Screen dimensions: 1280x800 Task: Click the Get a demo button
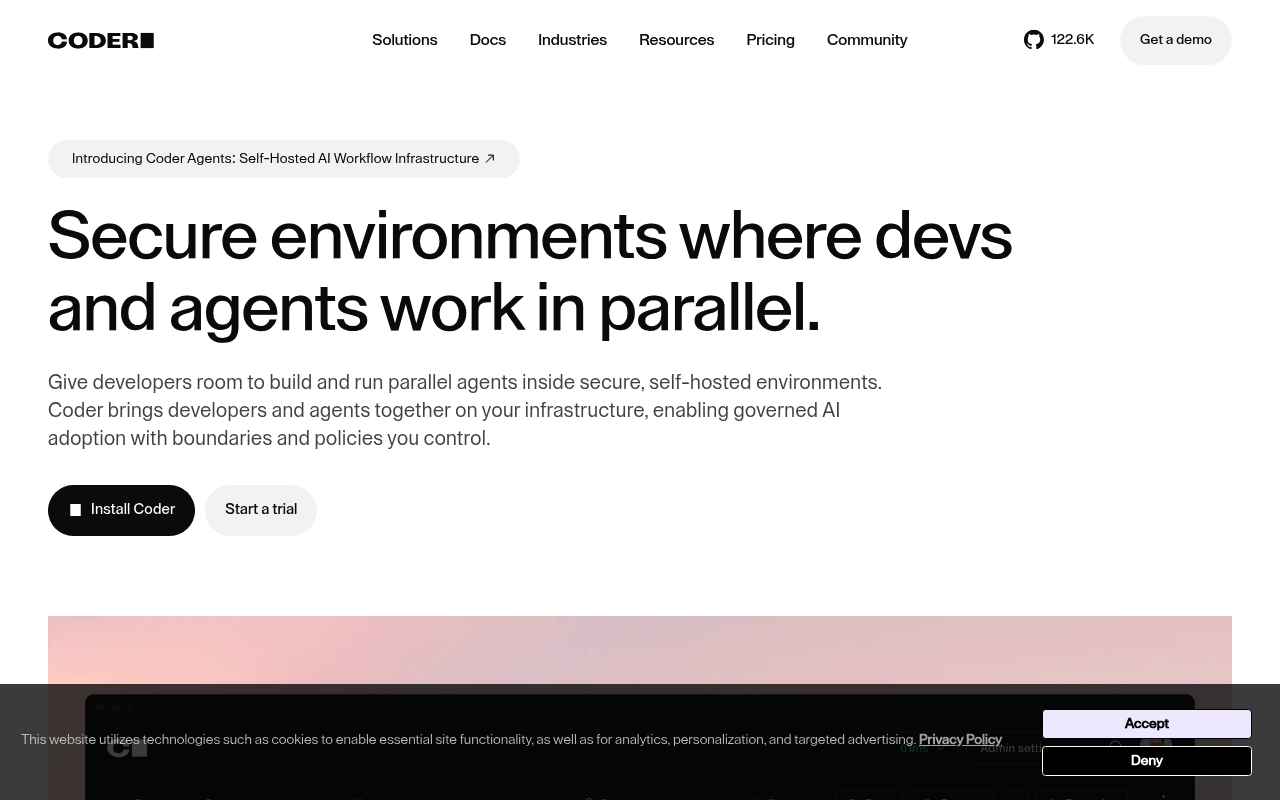(x=1176, y=40)
